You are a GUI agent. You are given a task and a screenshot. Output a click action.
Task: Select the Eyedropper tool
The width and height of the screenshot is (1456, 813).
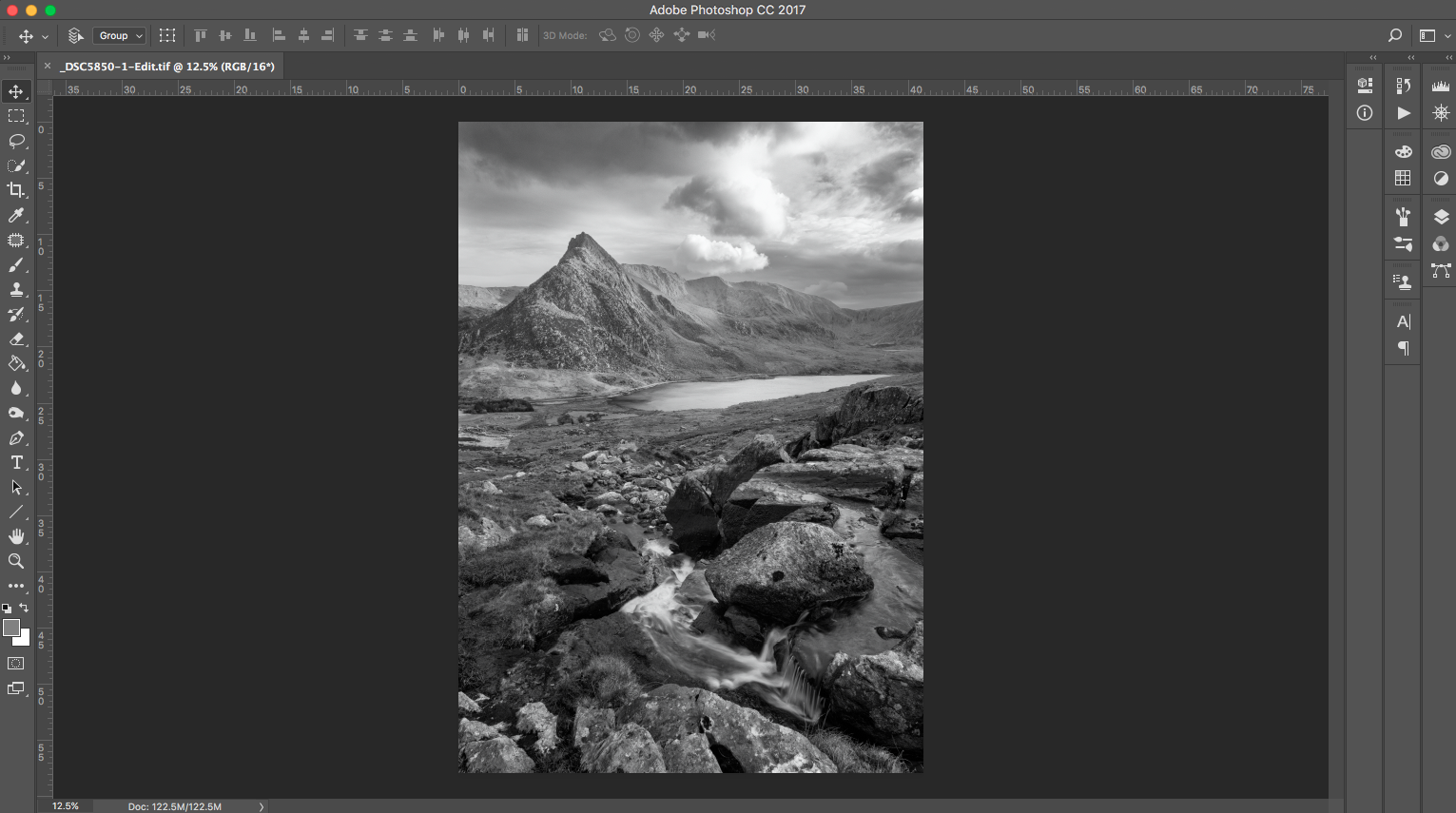[16, 216]
